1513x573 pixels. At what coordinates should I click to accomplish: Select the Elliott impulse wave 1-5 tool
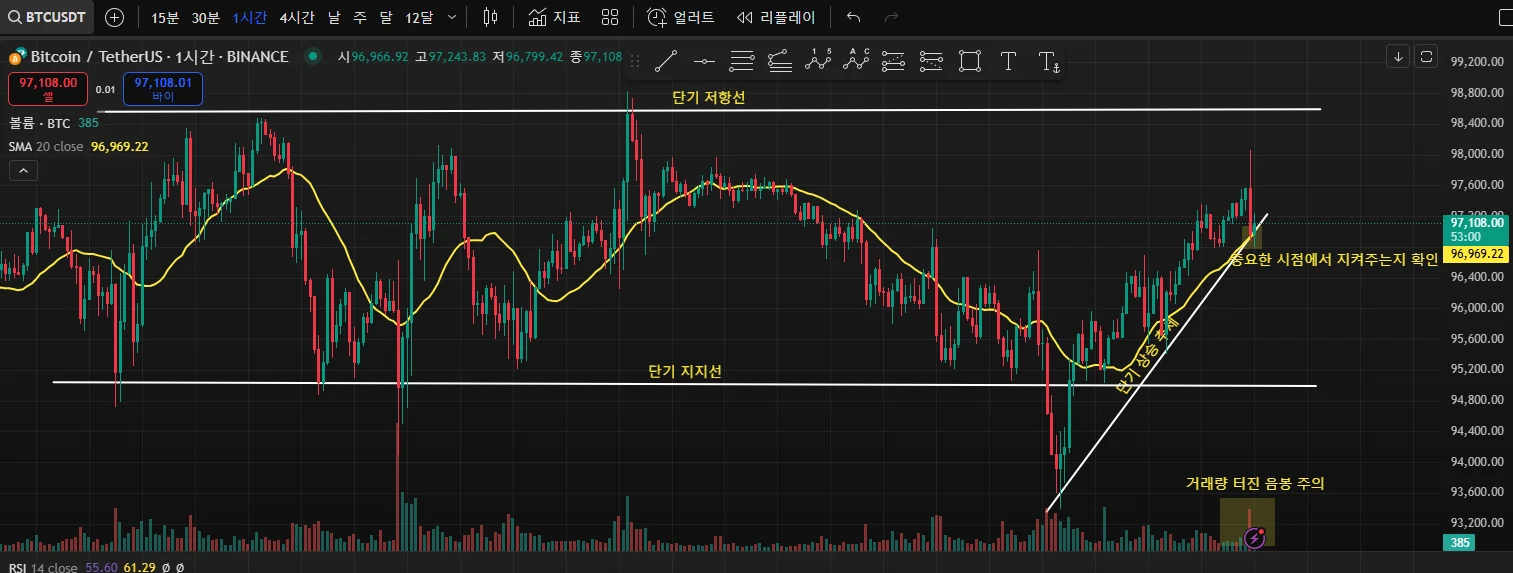pos(819,62)
